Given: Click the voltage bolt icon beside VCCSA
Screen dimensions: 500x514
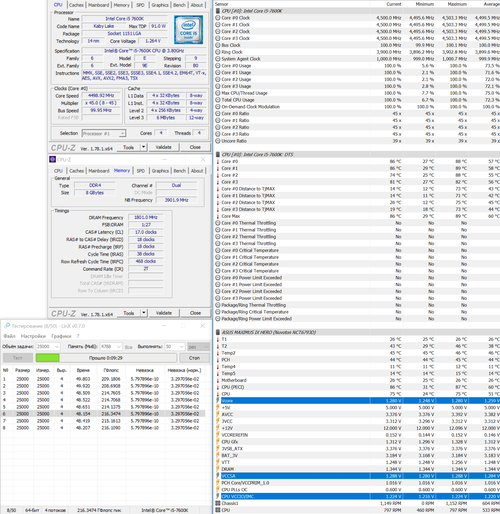Looking at the screenshot, I should (x=218, y=476).
